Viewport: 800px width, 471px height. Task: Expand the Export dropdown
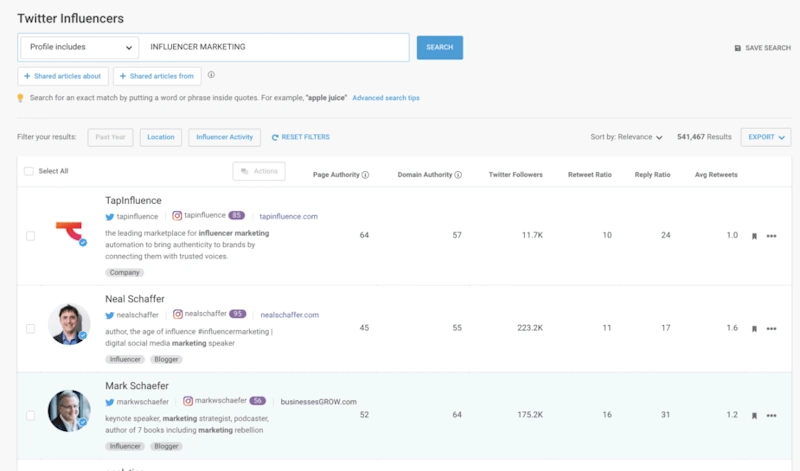coord(766,137)
